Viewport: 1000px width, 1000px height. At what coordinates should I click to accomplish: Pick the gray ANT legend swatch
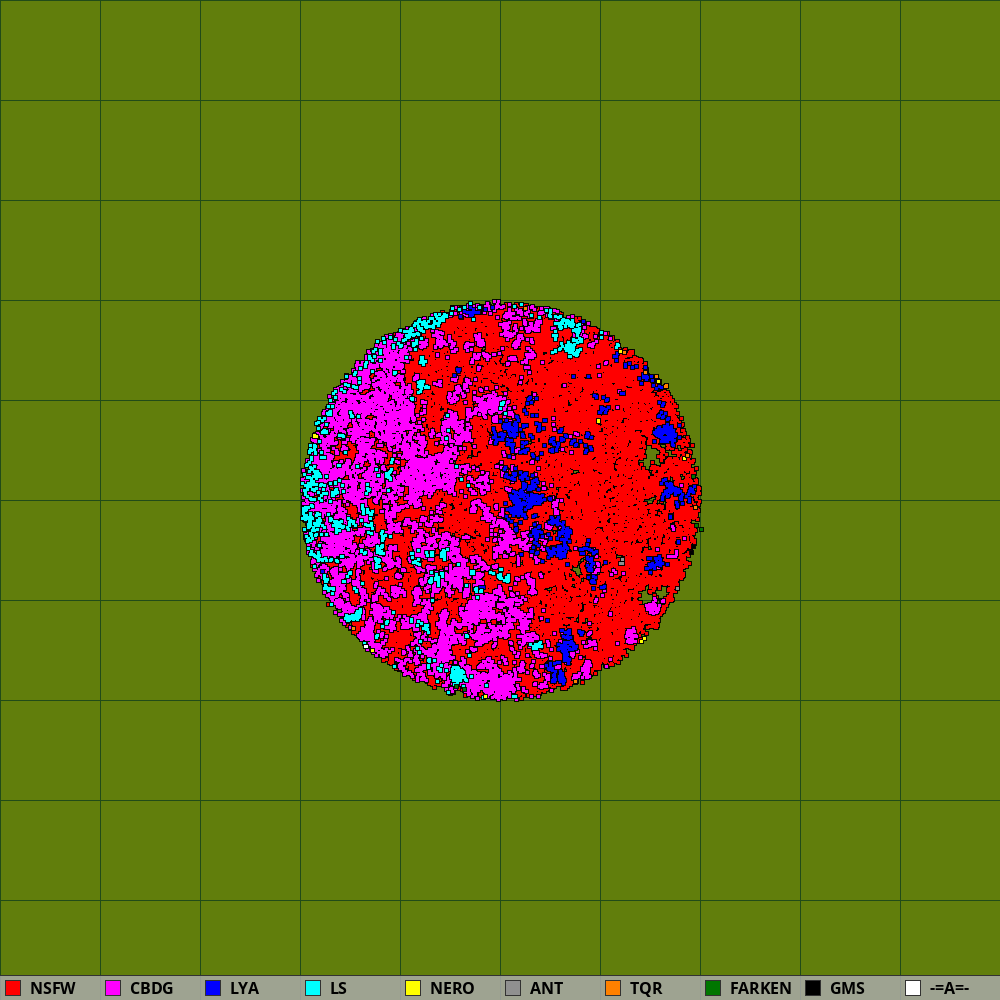pyautogui.click(x=513, y=988)
